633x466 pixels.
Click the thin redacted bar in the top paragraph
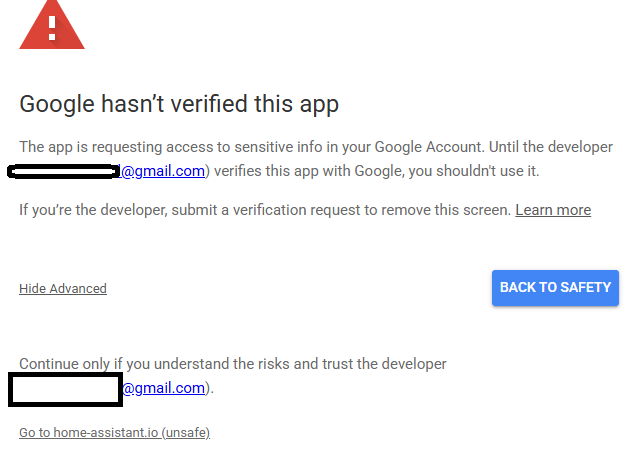tap(63, 172)
